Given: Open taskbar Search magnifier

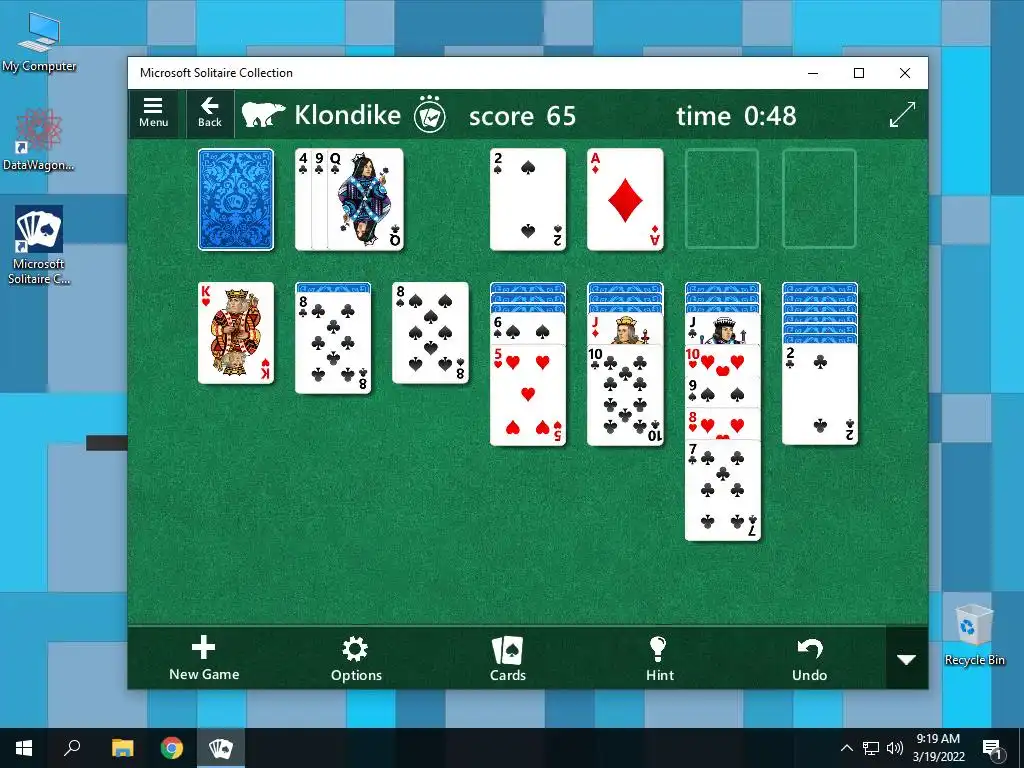Looking at the screenshot, I should (x=72, y=748).
